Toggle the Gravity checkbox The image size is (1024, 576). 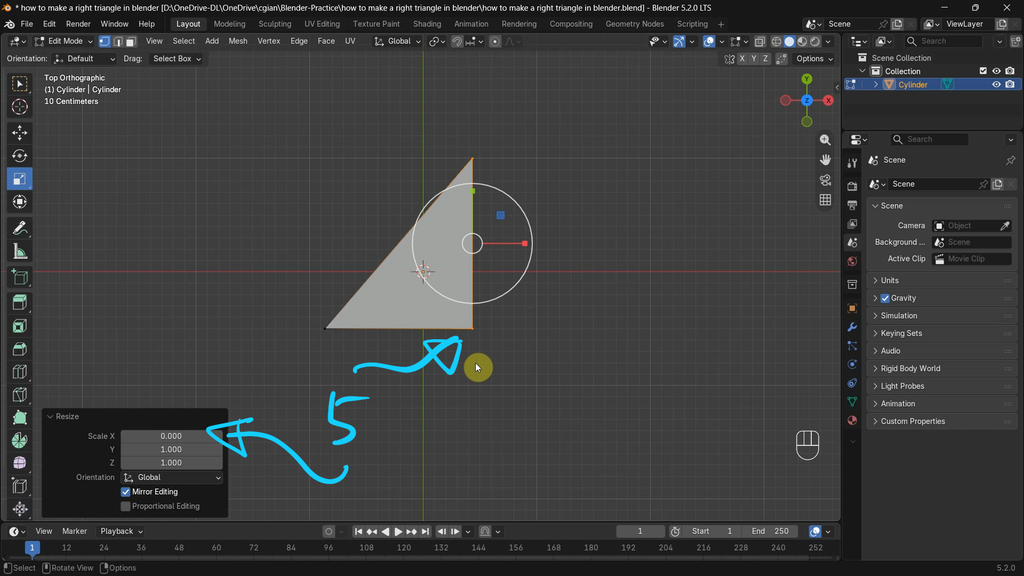[x=885, y=298]
